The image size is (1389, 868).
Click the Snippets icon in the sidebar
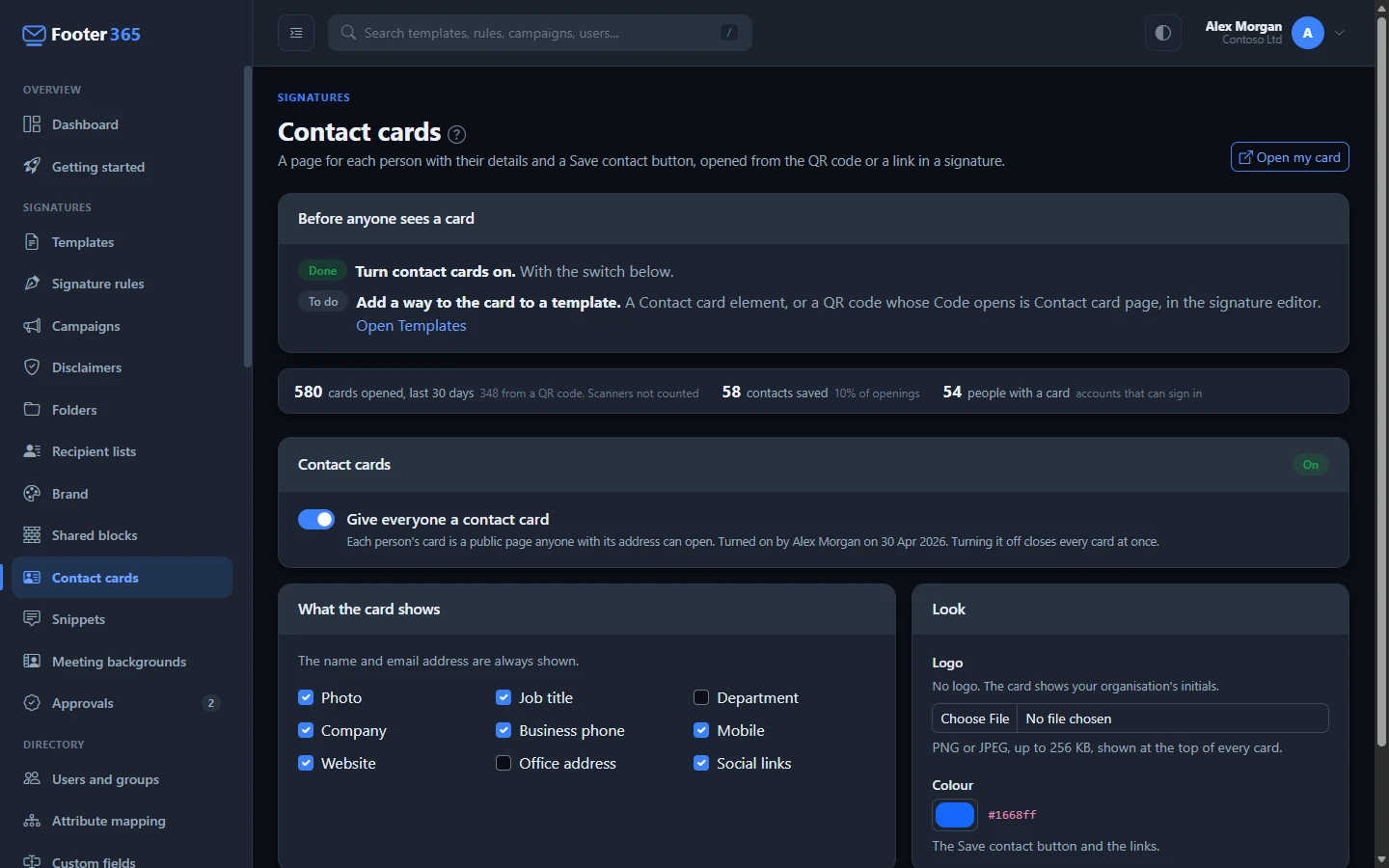pos(32,619)
